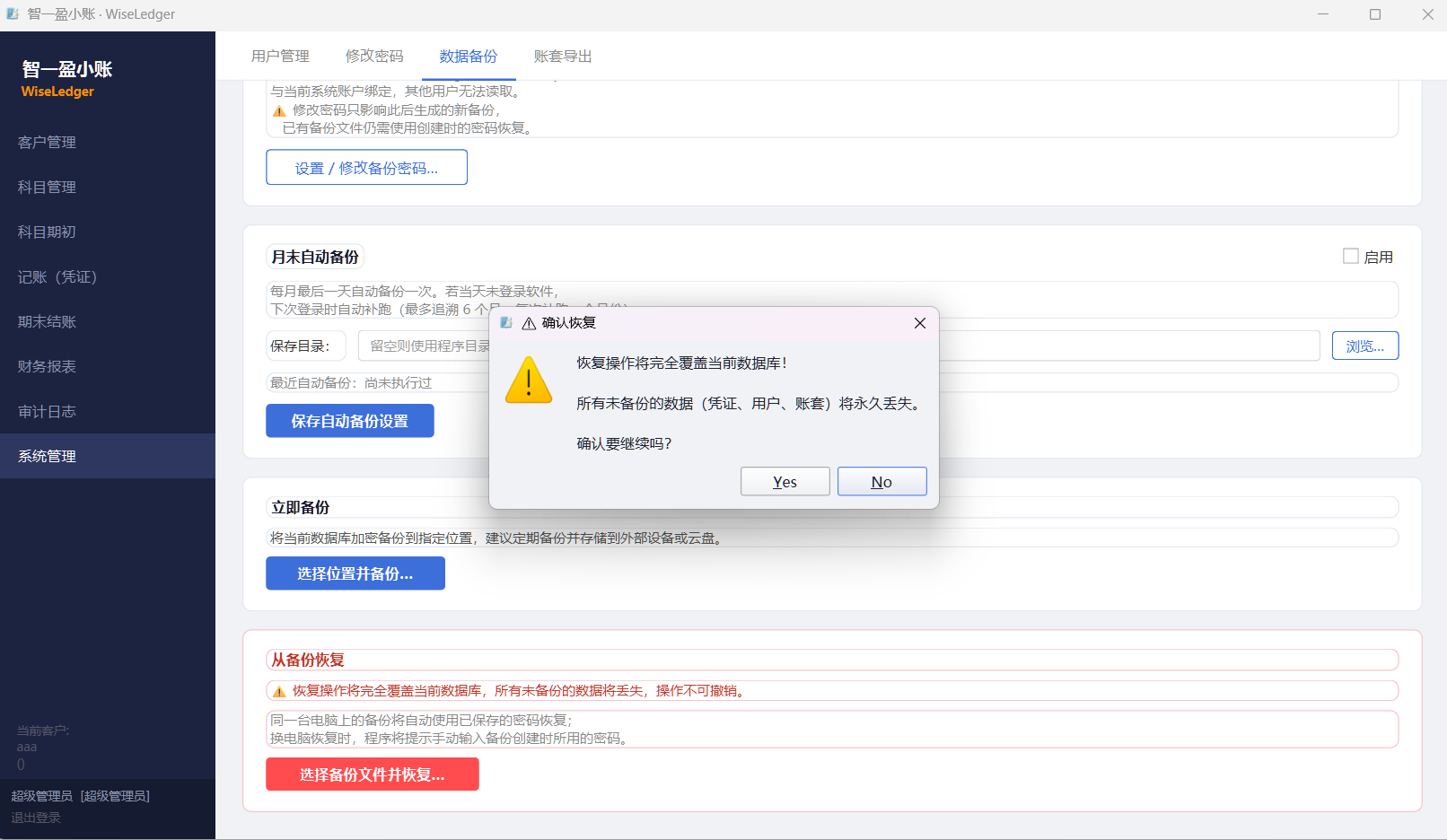Minimize the WiseLedger window
Screen dimensions: 1447x840
point(1322,14)
